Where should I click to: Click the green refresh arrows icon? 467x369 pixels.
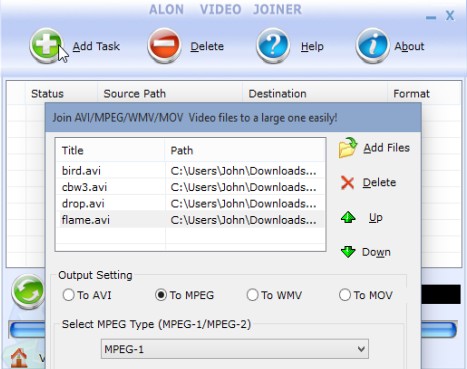pyautogui.click(x=28, y=292)
